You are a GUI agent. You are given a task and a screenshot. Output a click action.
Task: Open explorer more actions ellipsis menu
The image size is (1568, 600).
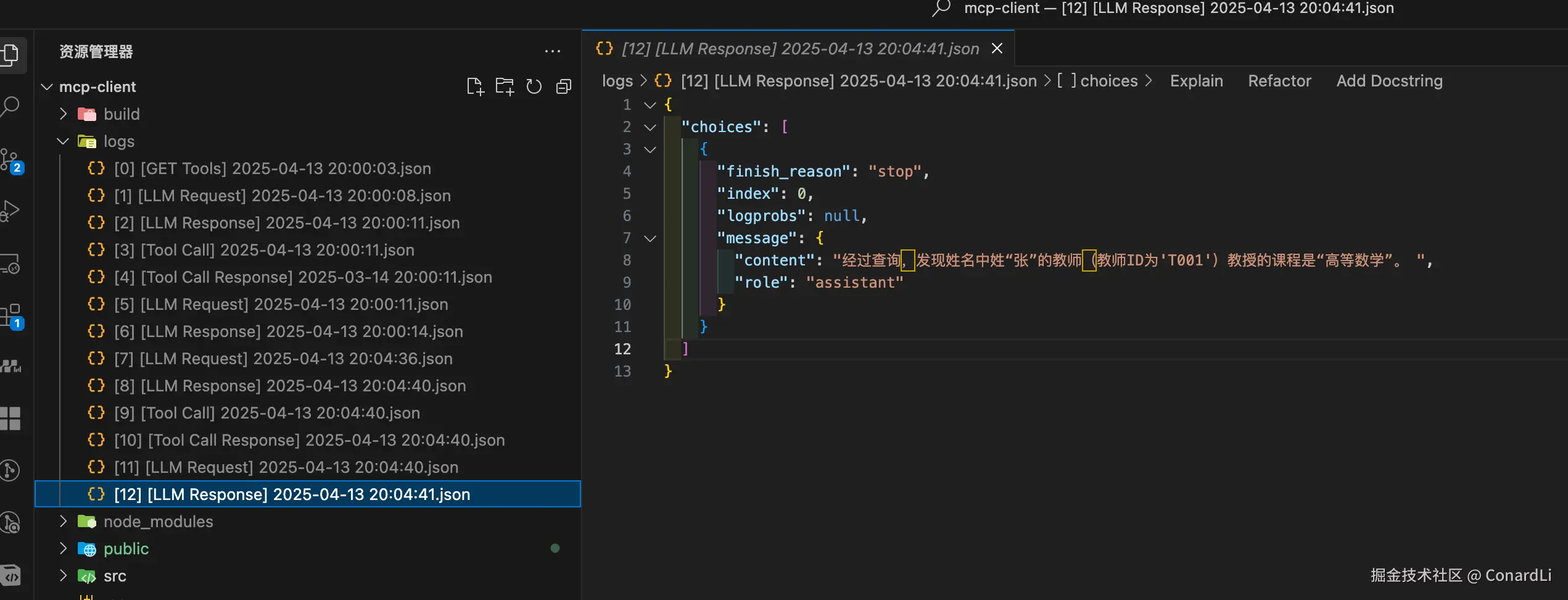point(553,52)
